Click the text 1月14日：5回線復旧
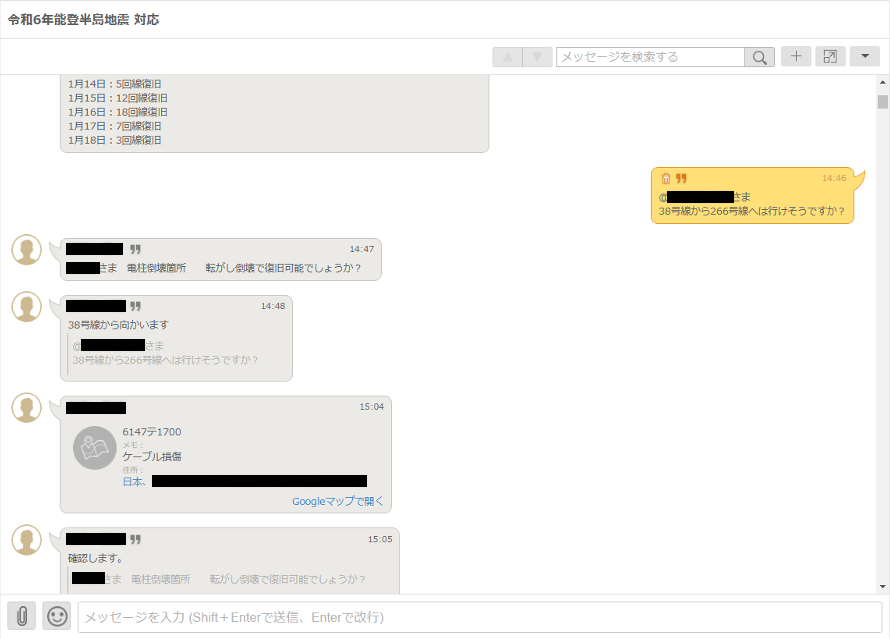This screenshot has width=890, height=639. coord(115,84)
